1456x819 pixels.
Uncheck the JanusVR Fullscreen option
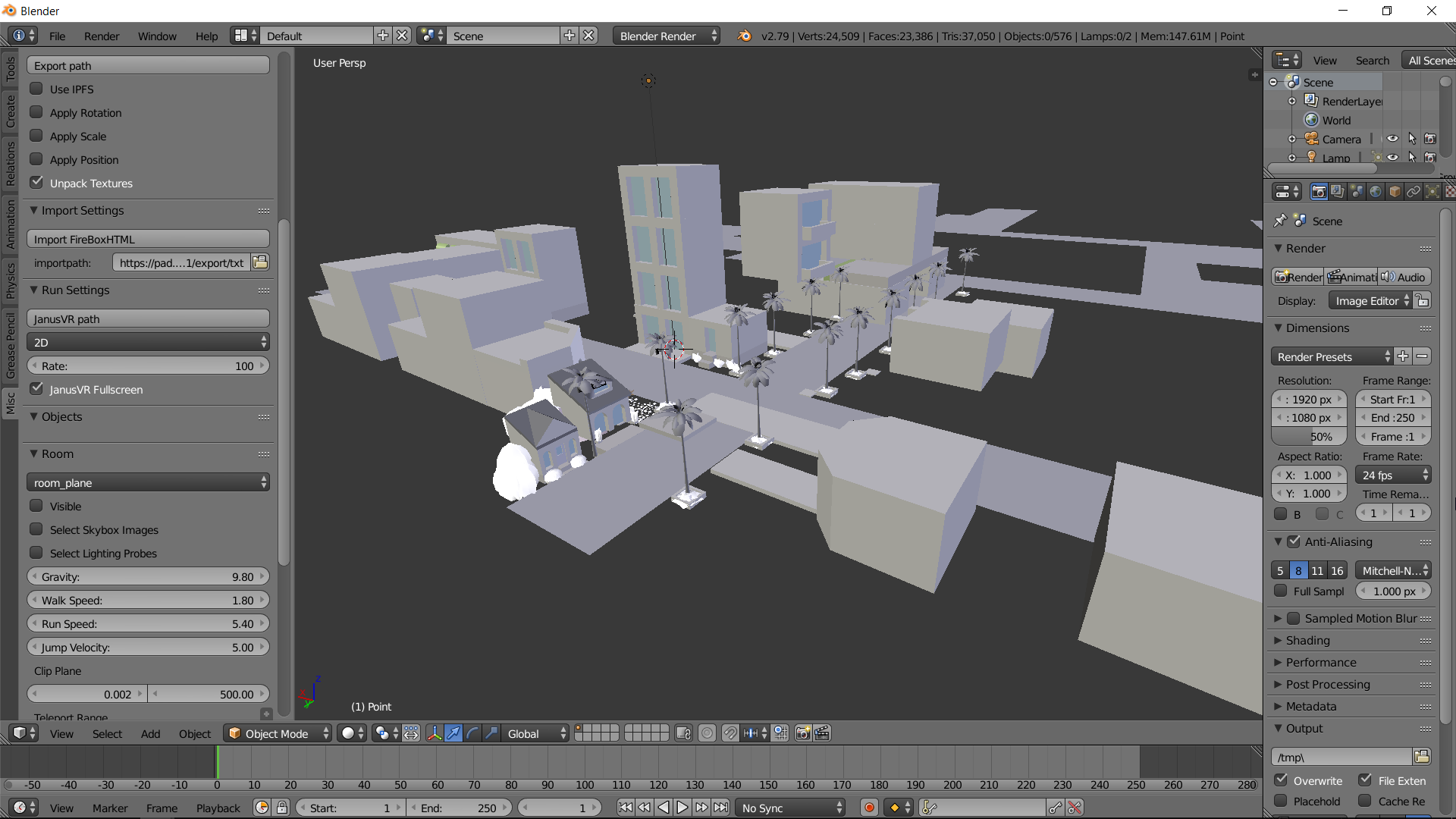(x=36, y=389)
